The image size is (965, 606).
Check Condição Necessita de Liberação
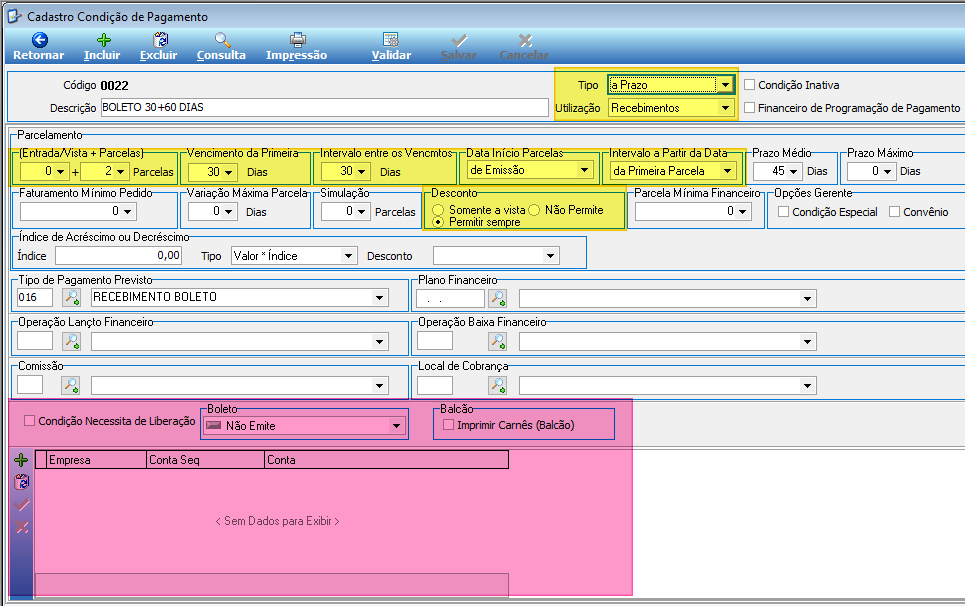pyautogui.click(x=29, y=421)
